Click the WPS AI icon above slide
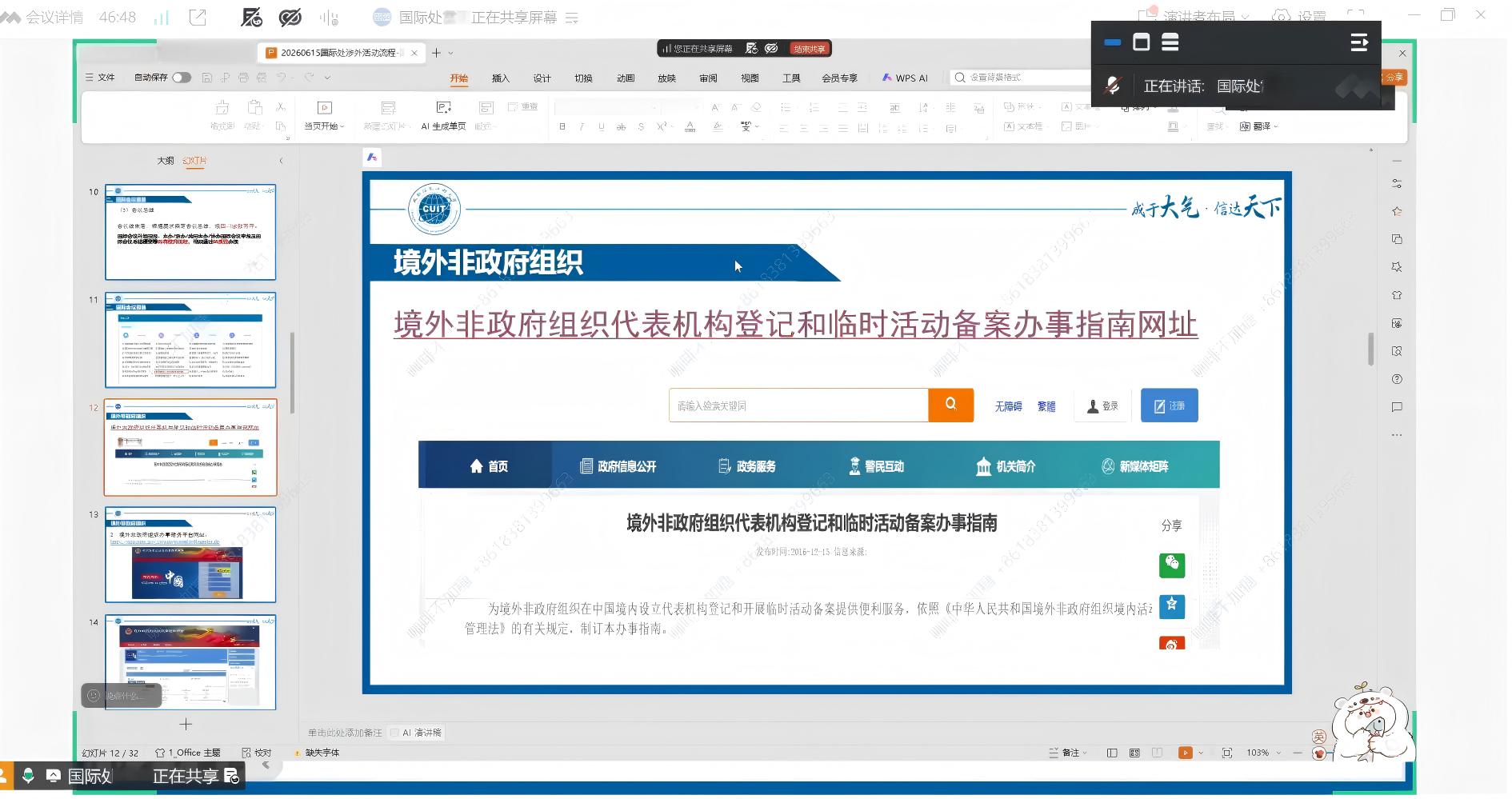Viewport: 1512px width, 799px height. 372,158
